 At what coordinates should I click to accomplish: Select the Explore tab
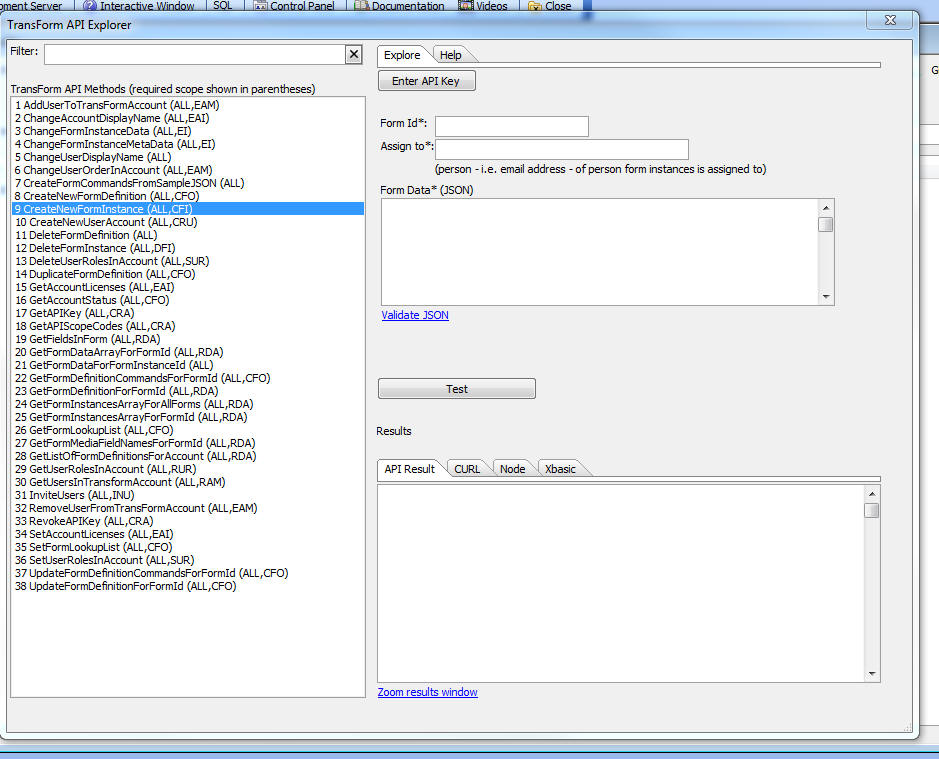[x=402, y=55]
